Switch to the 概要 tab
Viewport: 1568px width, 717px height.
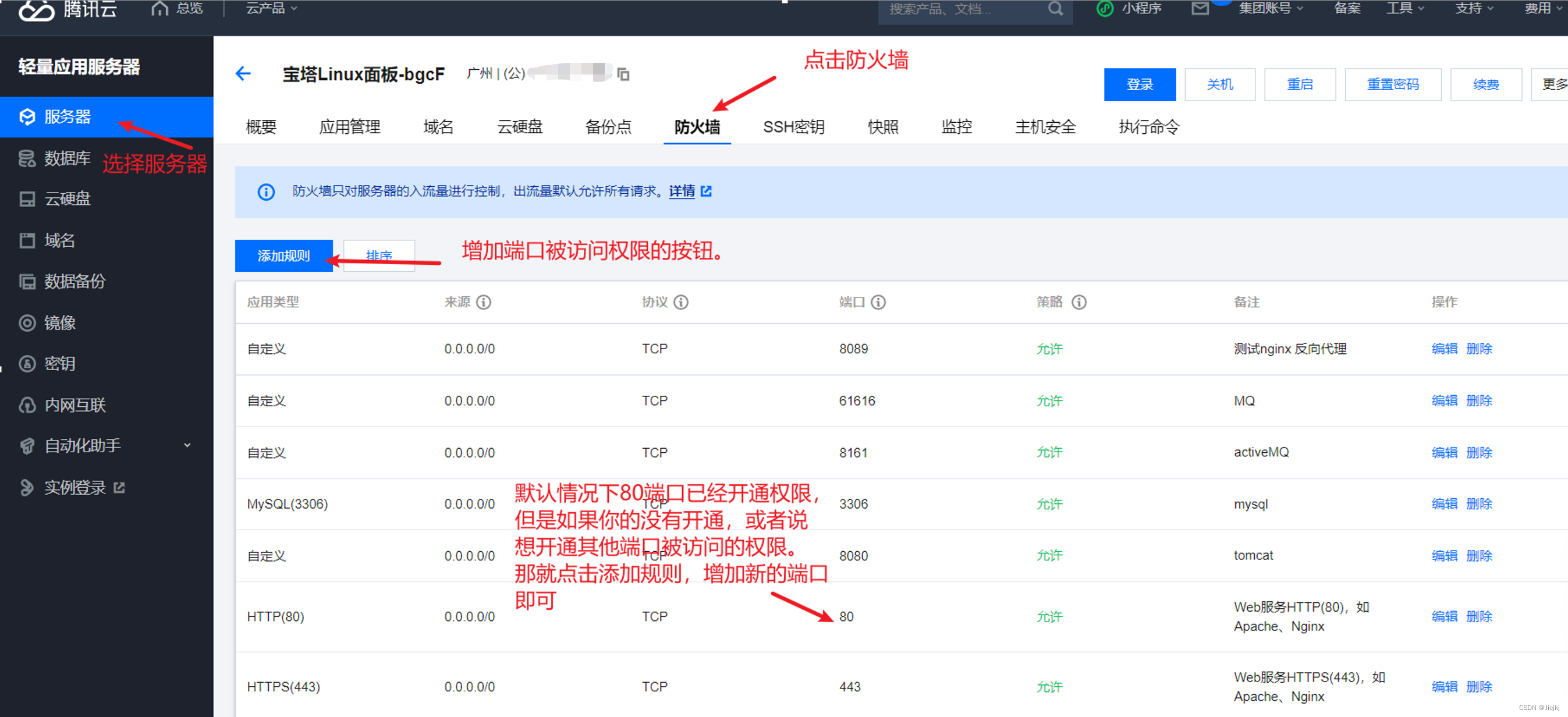point(261,127)
